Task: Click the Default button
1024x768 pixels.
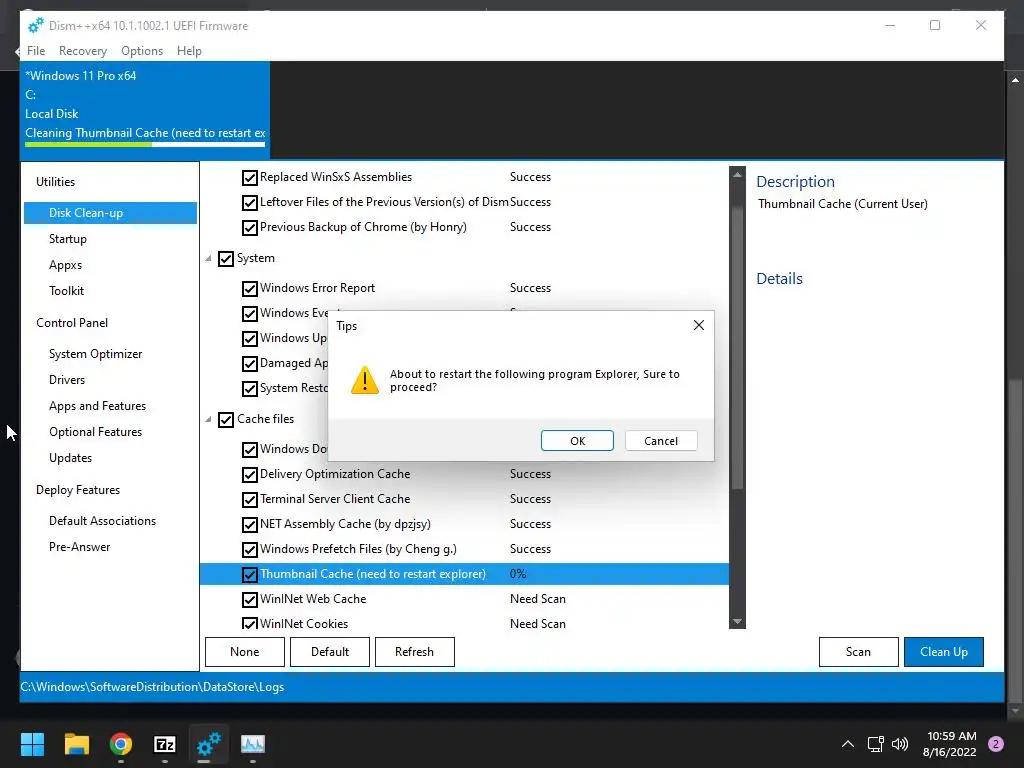Action: pos(330,652)
